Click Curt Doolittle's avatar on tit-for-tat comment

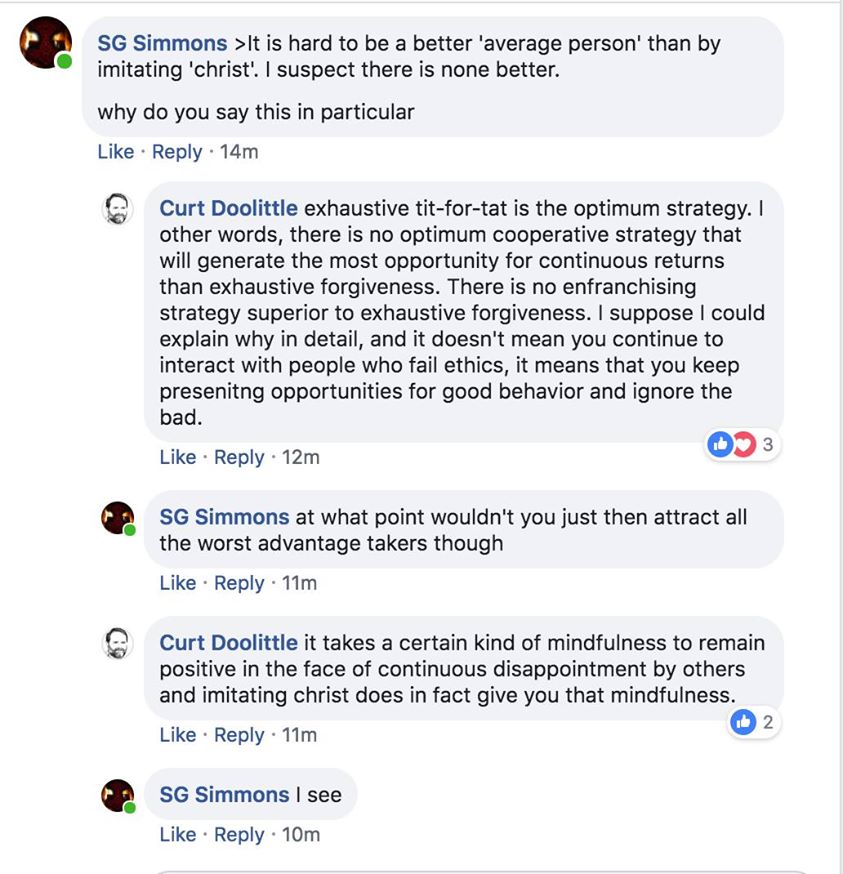(x=118, y=208)
